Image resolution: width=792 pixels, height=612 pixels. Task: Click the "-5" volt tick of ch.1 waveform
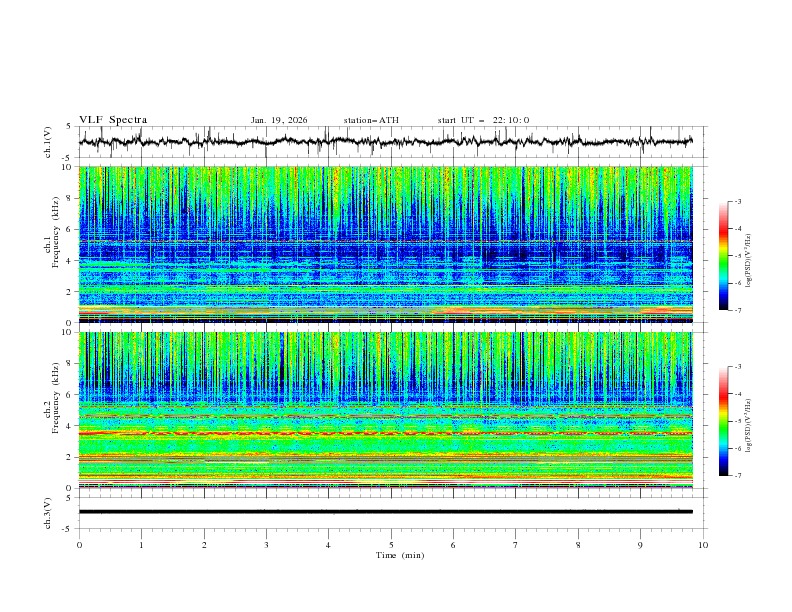tap(67, 157)
